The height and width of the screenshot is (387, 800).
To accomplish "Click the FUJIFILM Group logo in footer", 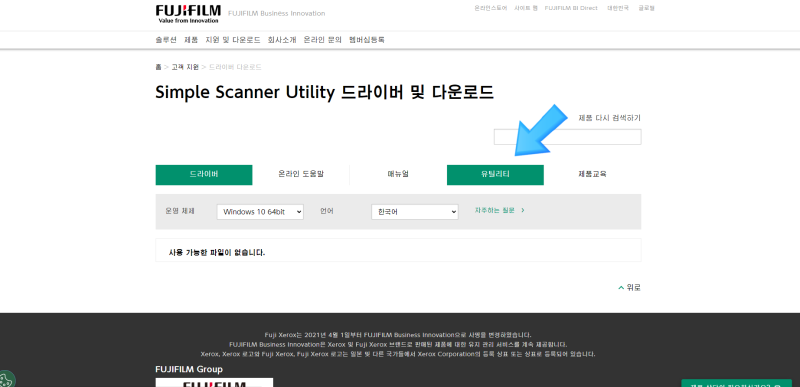I will tap(214, 382).
